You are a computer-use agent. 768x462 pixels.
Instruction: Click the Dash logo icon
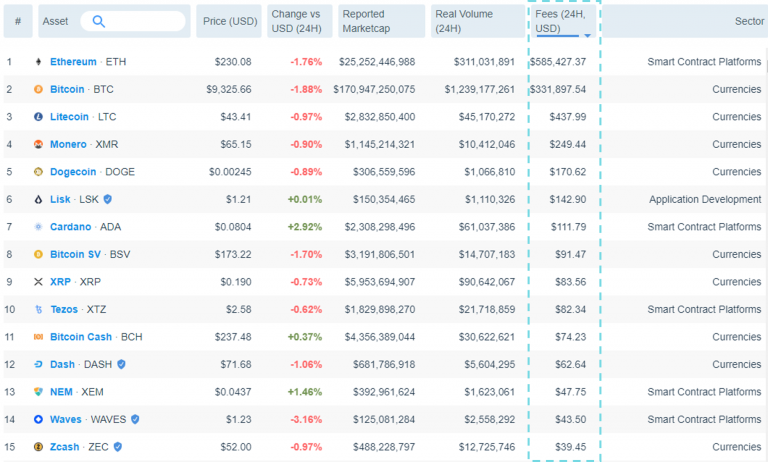click(38, 364)
